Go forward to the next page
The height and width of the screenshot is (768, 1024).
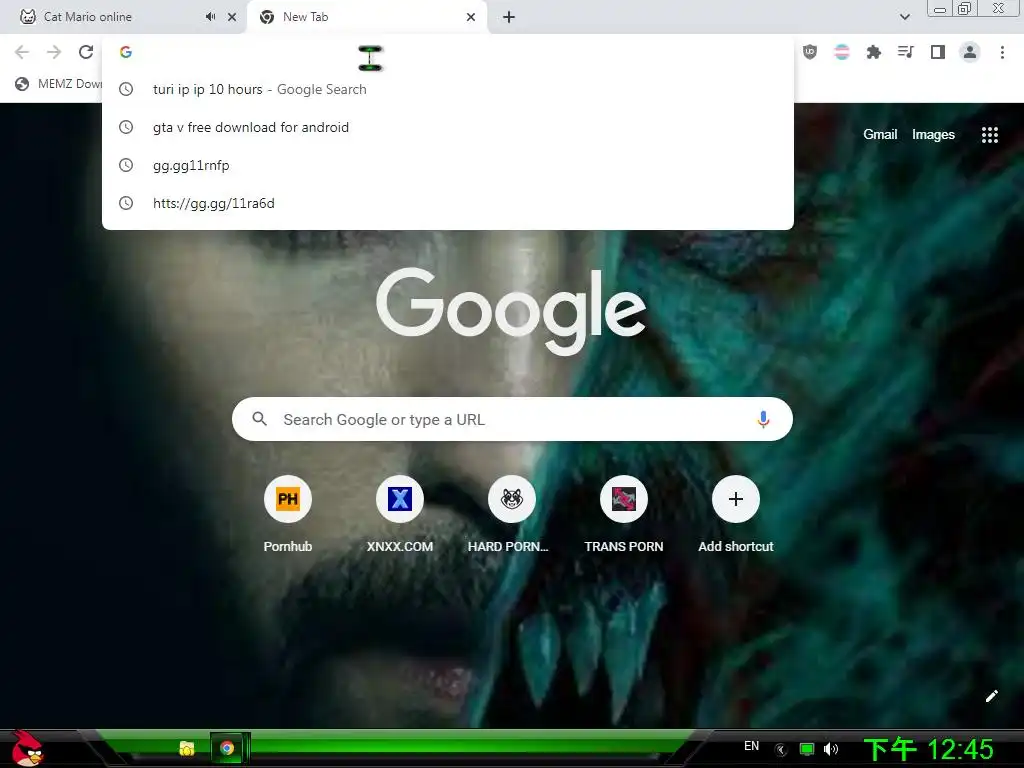point(54,52)
